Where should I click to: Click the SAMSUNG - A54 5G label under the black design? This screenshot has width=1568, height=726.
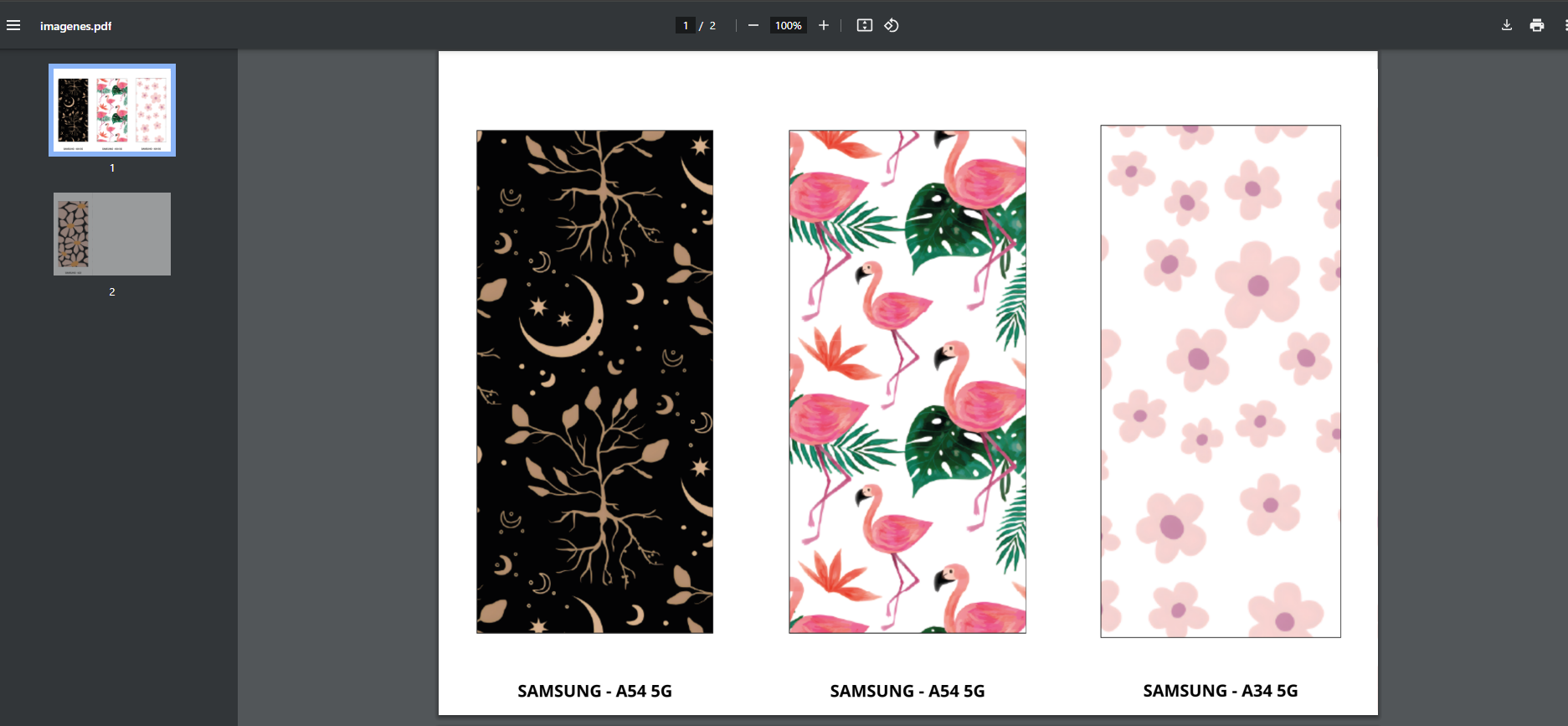click(x=594, y=691)
